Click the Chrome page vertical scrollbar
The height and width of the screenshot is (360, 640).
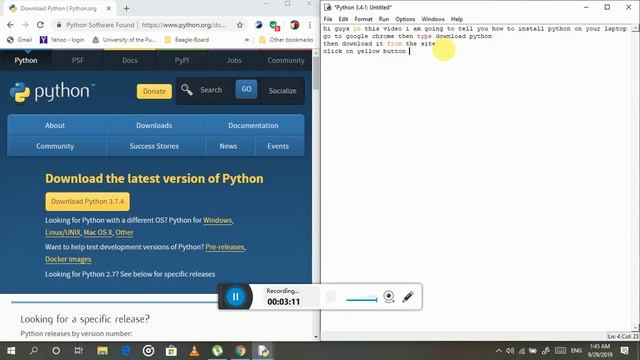[x=316, y=74]
